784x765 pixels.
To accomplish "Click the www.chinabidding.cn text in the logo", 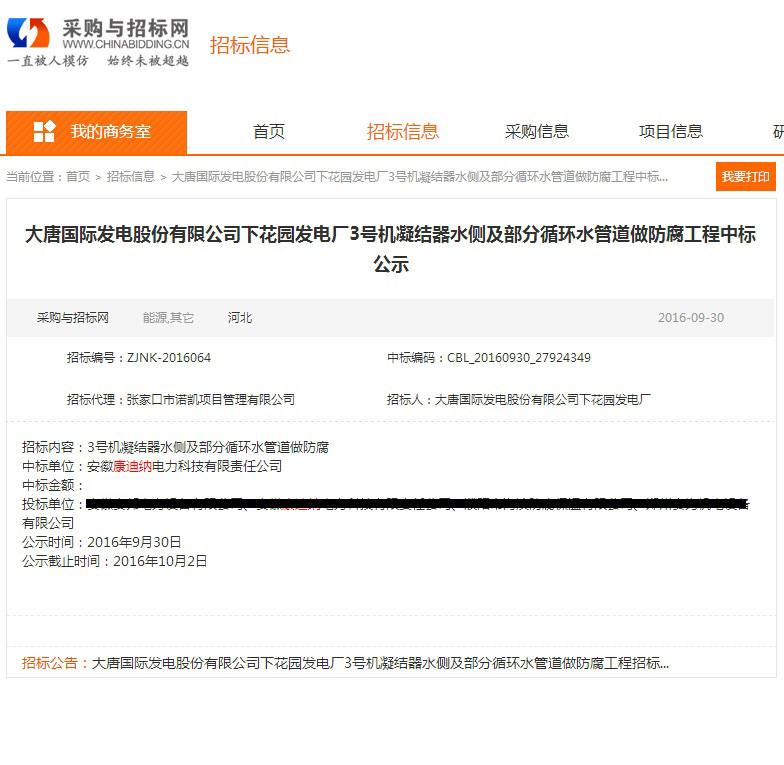I will pyautogui.click(x=125, y=44).
